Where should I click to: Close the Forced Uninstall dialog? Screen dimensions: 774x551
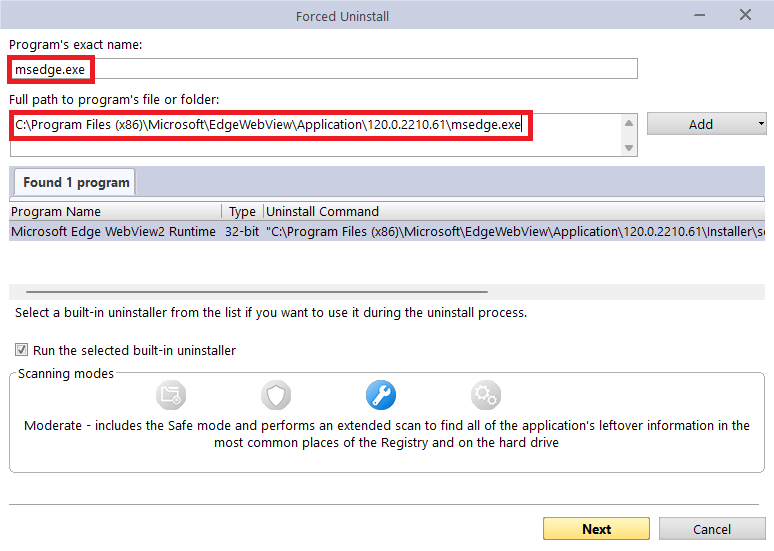pos(745,16)
